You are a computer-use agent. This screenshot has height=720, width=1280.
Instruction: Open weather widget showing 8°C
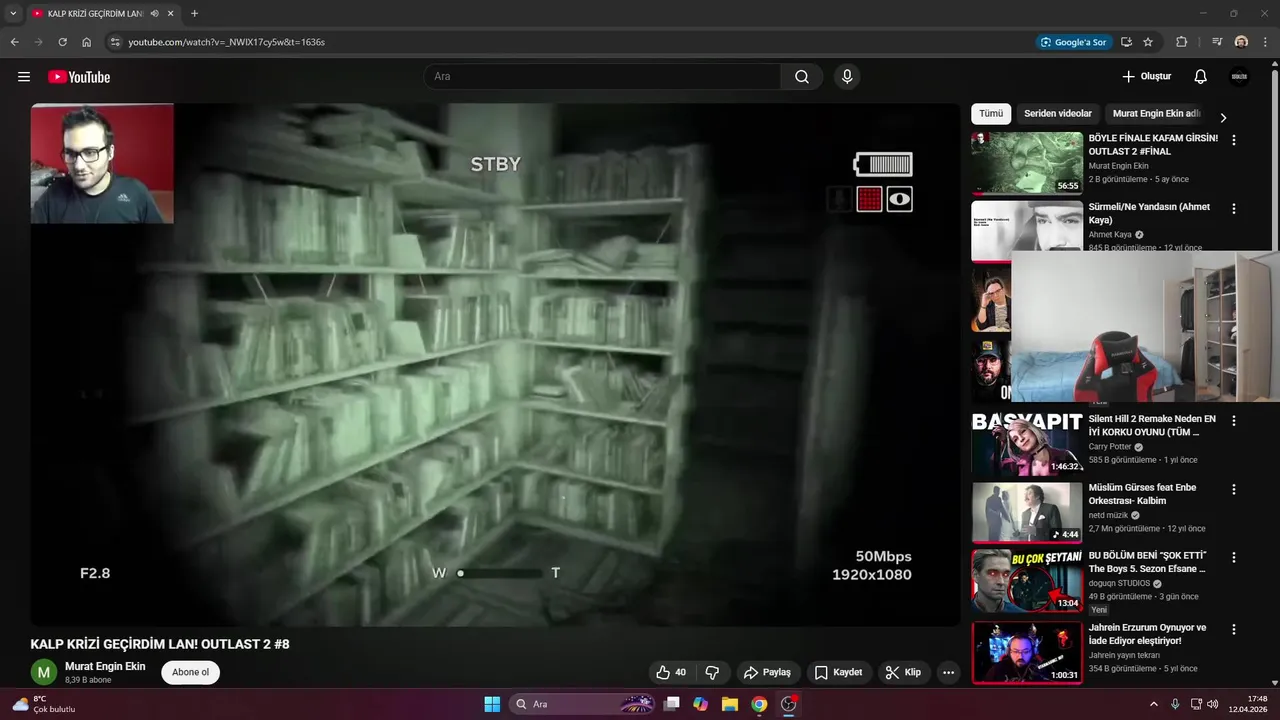[x=43, y=704]
